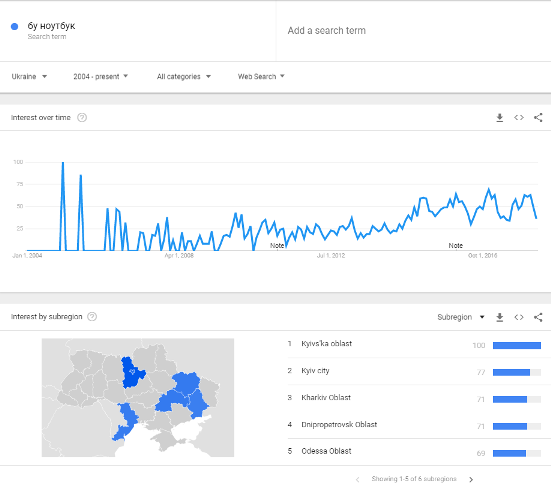Click the first Note marker near 2011
This screenshot has height=490, width=551.
coord(277,245)
